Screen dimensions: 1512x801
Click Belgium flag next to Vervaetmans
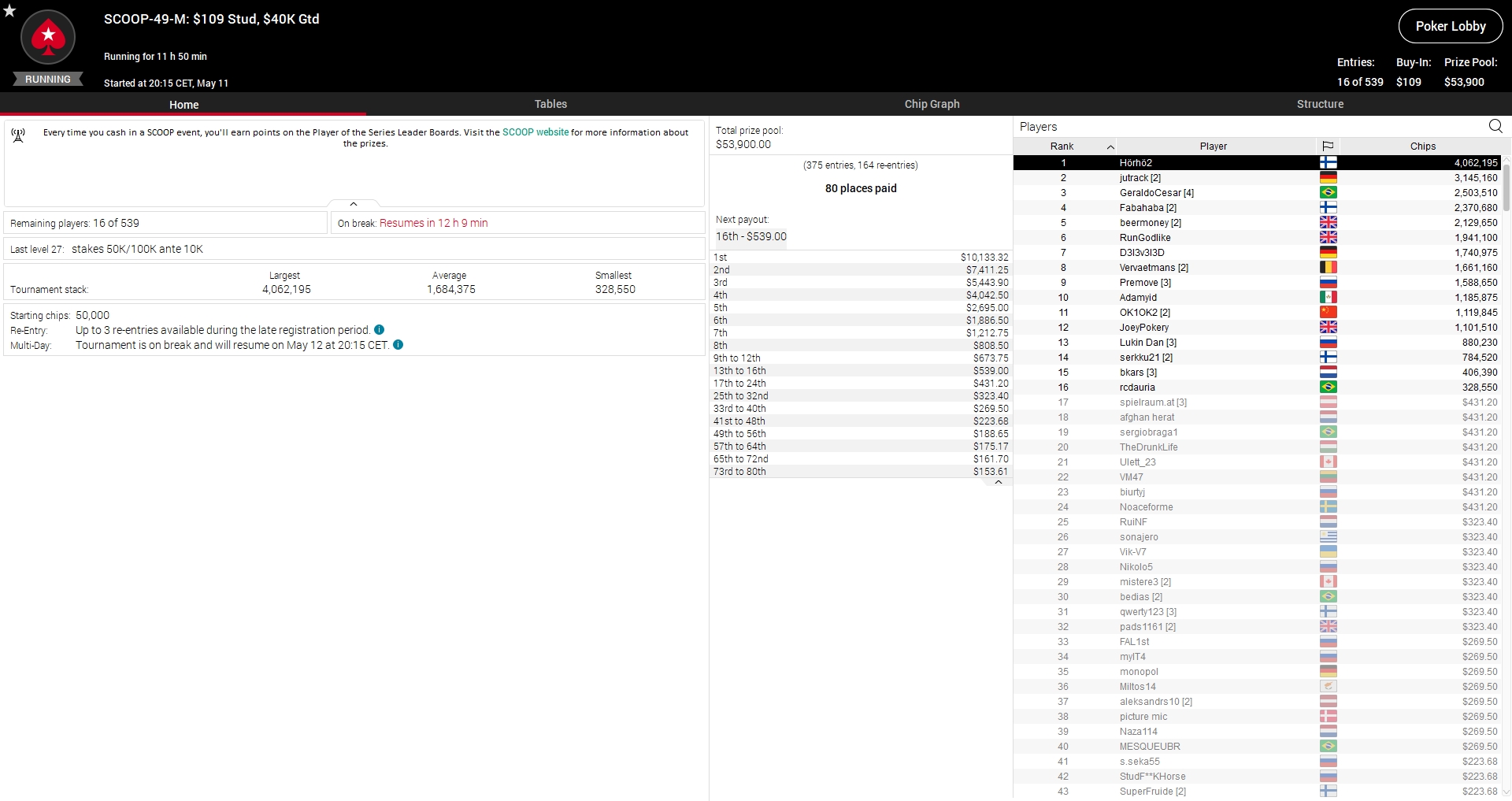coord(1329,268)
